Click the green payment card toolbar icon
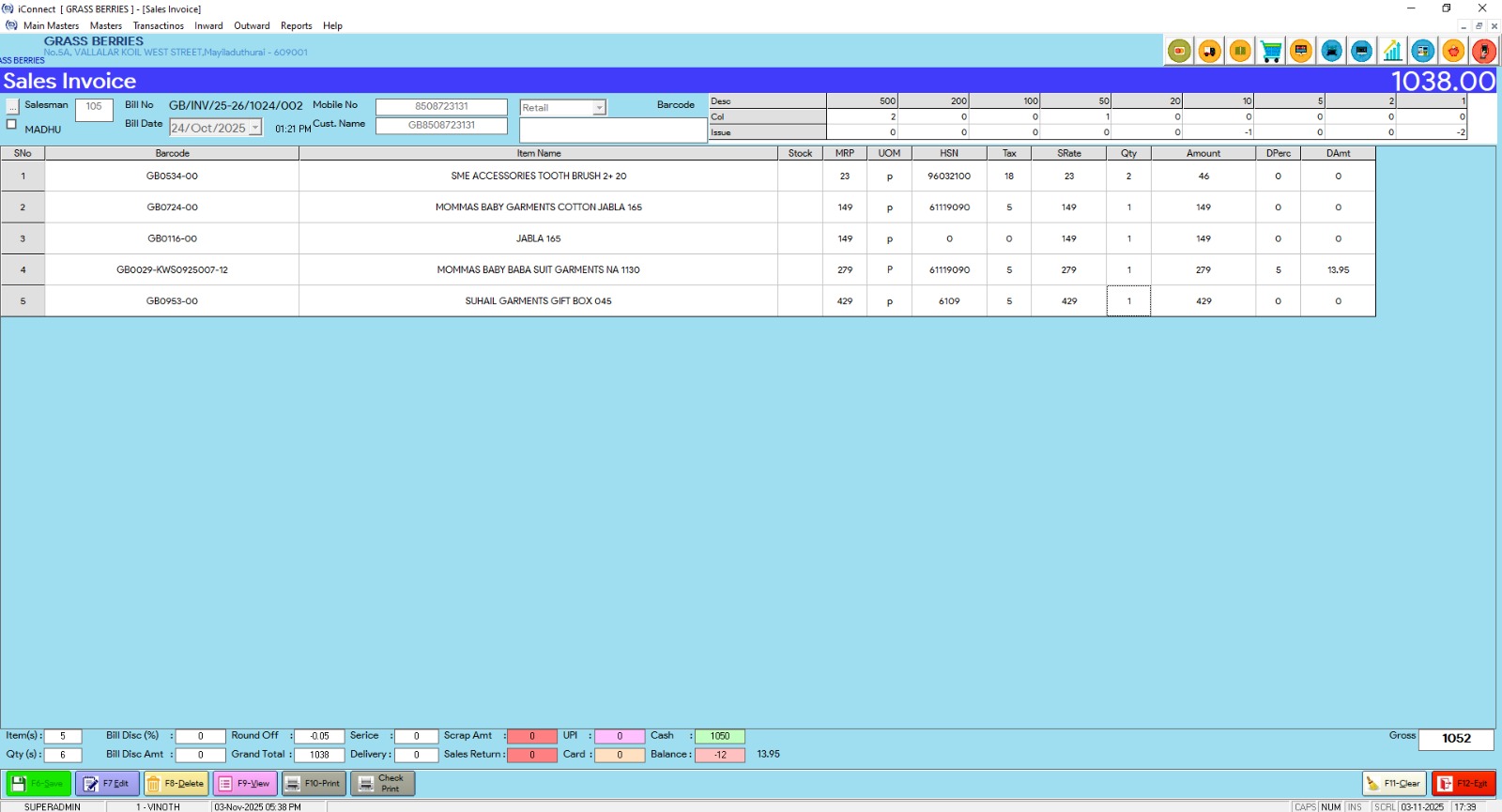 point(1179,52)
